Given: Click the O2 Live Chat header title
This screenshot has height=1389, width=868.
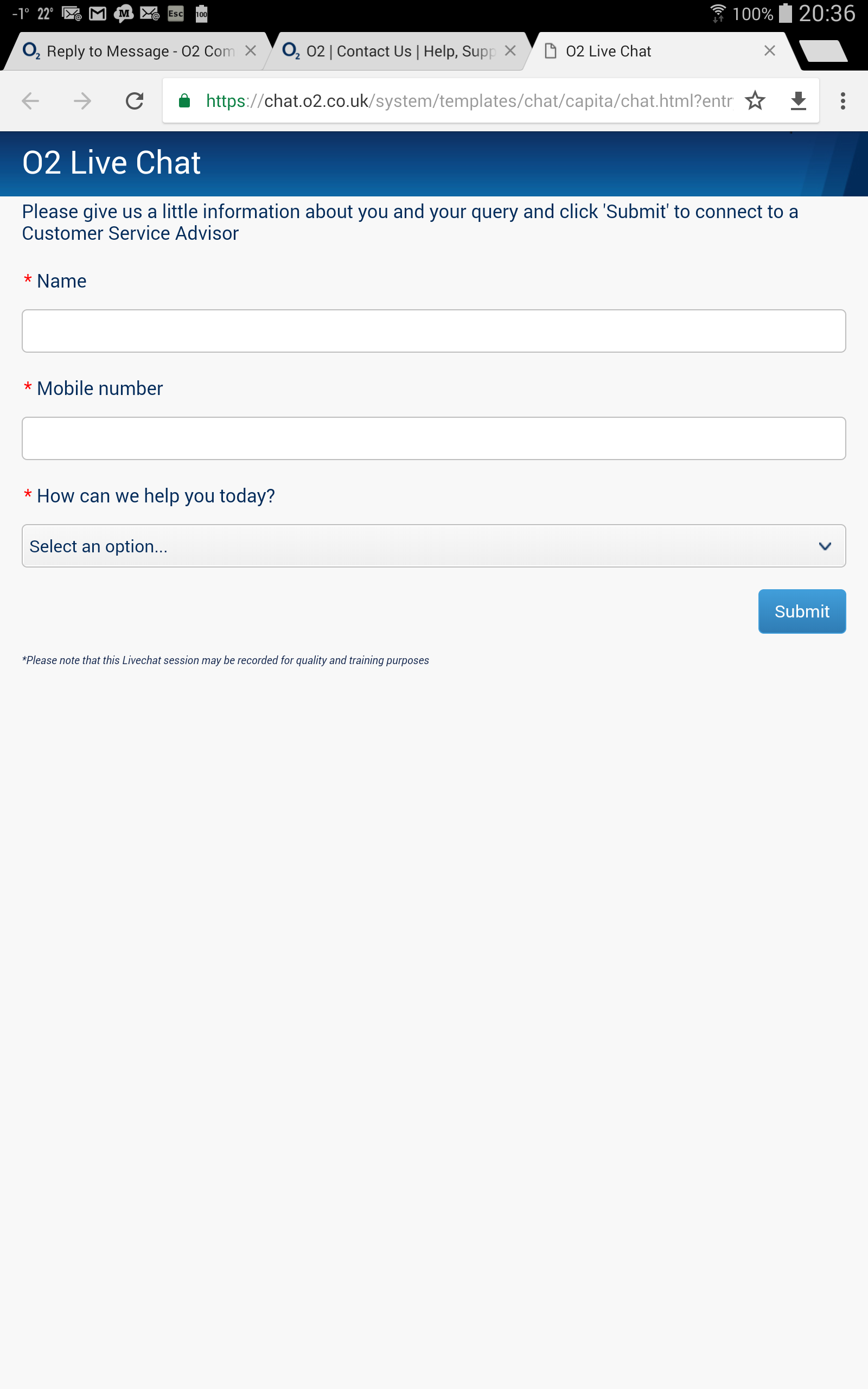Looking at the screenshot, I should 111,162.
